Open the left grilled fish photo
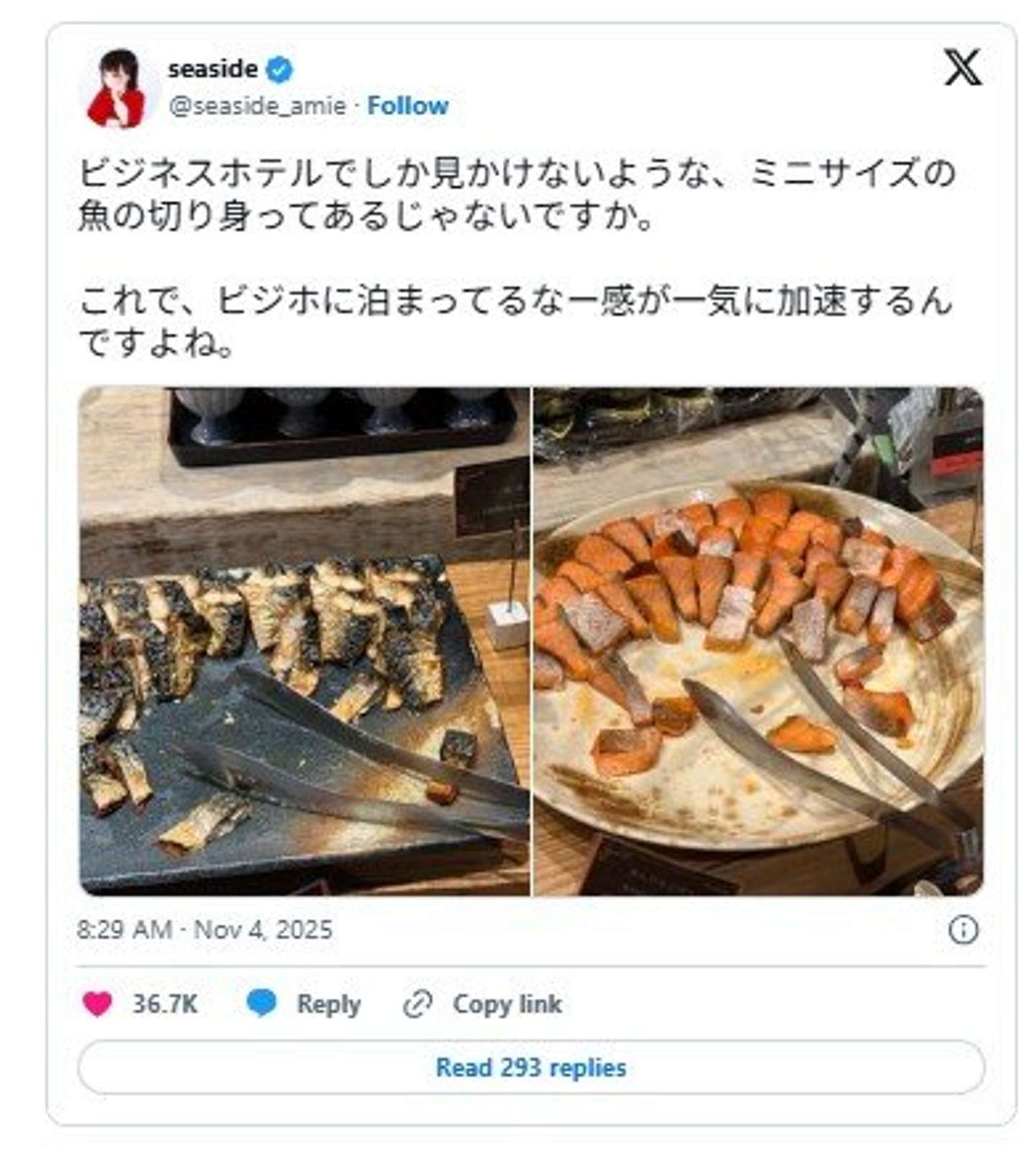Viewport: 1036px width, 1150px height. click(x=304, y=641)
